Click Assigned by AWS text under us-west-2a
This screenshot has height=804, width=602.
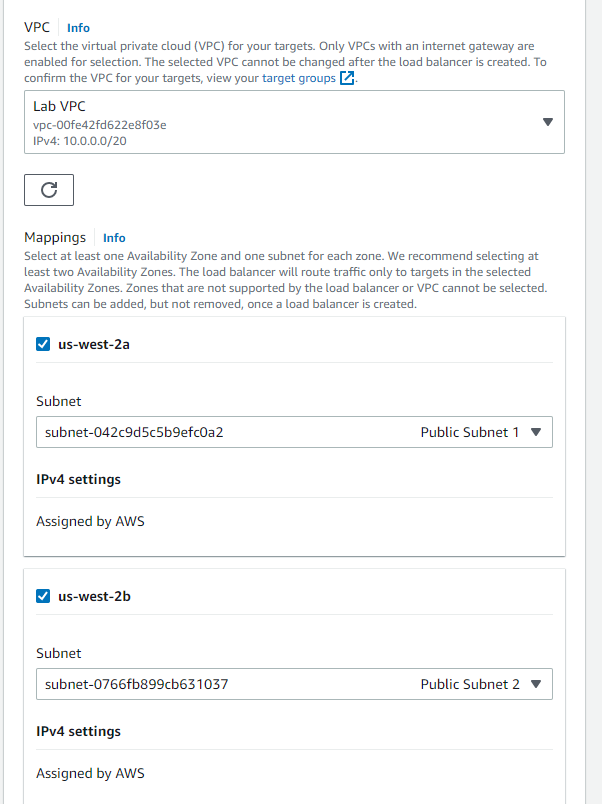pyautogui.click(x=90, y=521)
